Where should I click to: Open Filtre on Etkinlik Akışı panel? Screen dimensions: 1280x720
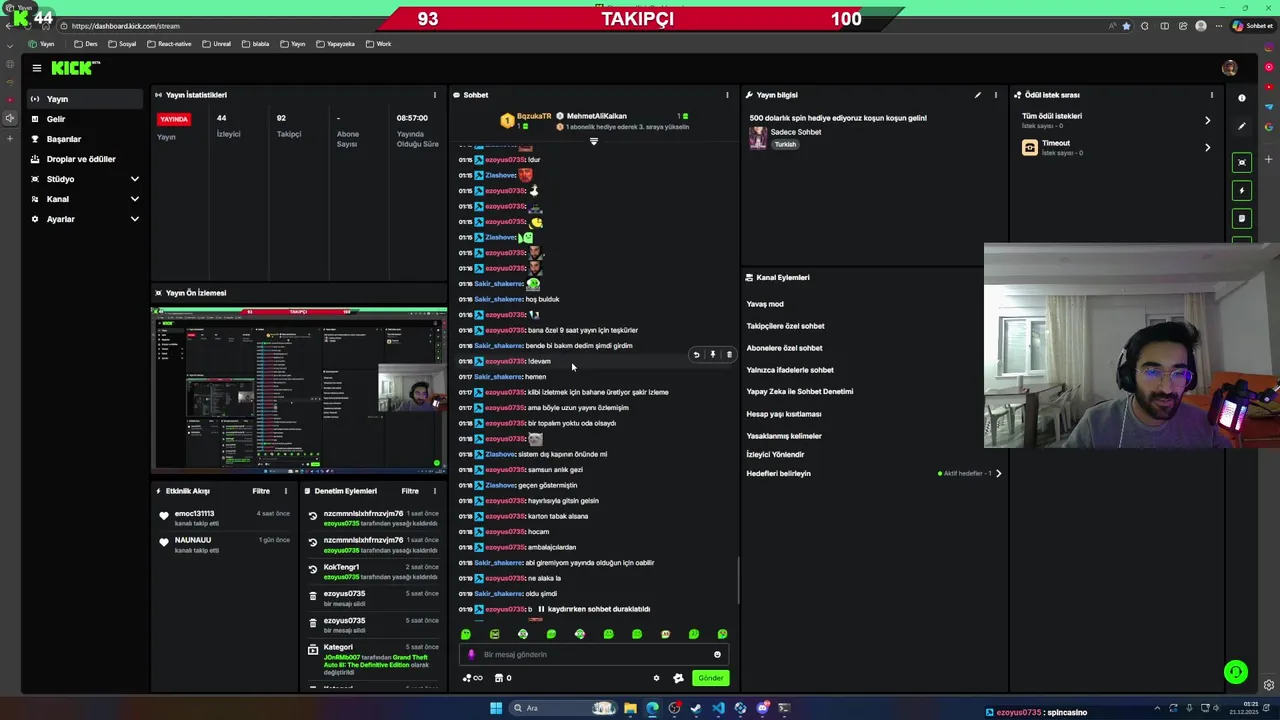[261, 491]
